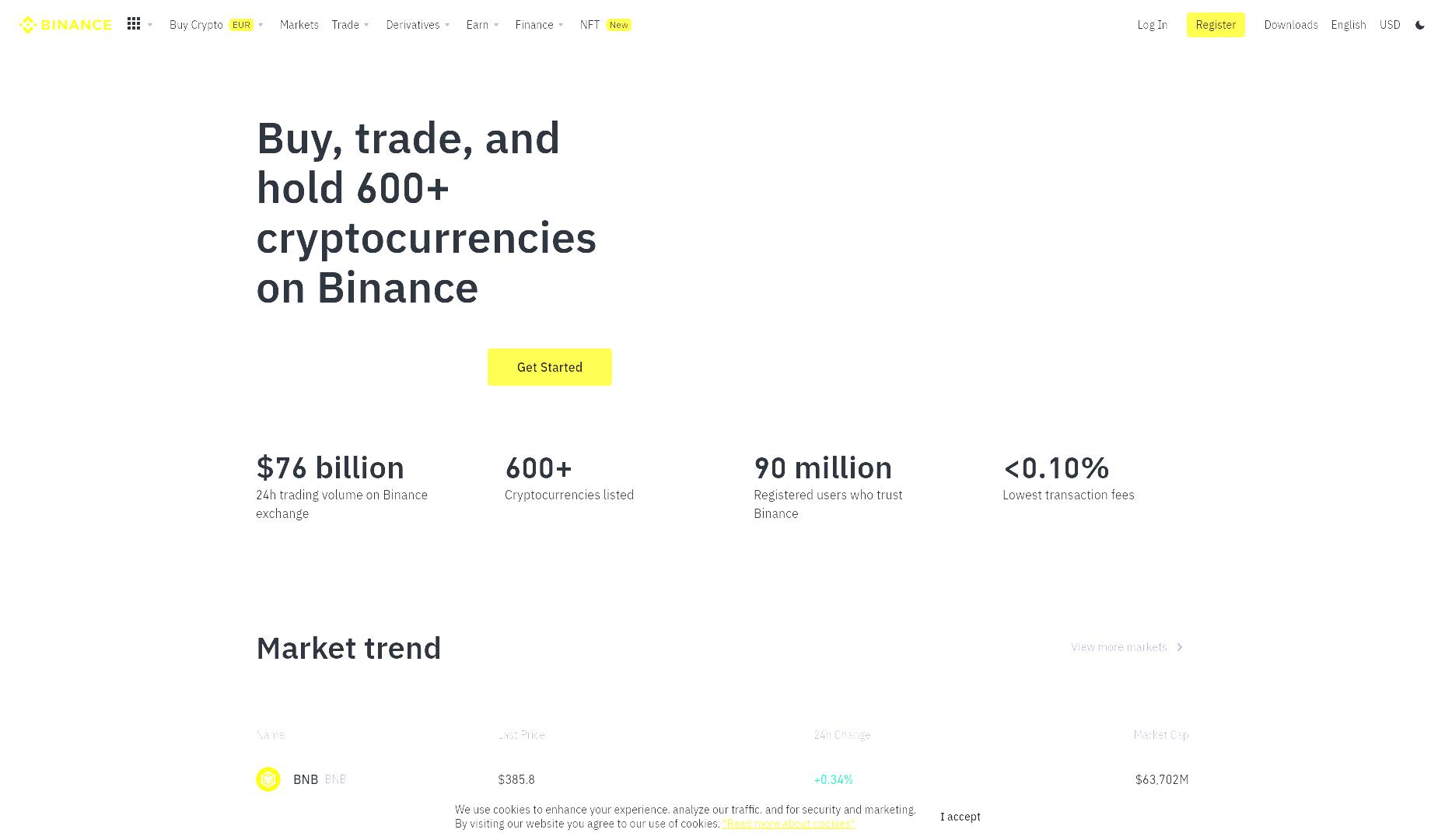Click the yellow Register button
The image size is (1445, 840).
pos(1216,25)
